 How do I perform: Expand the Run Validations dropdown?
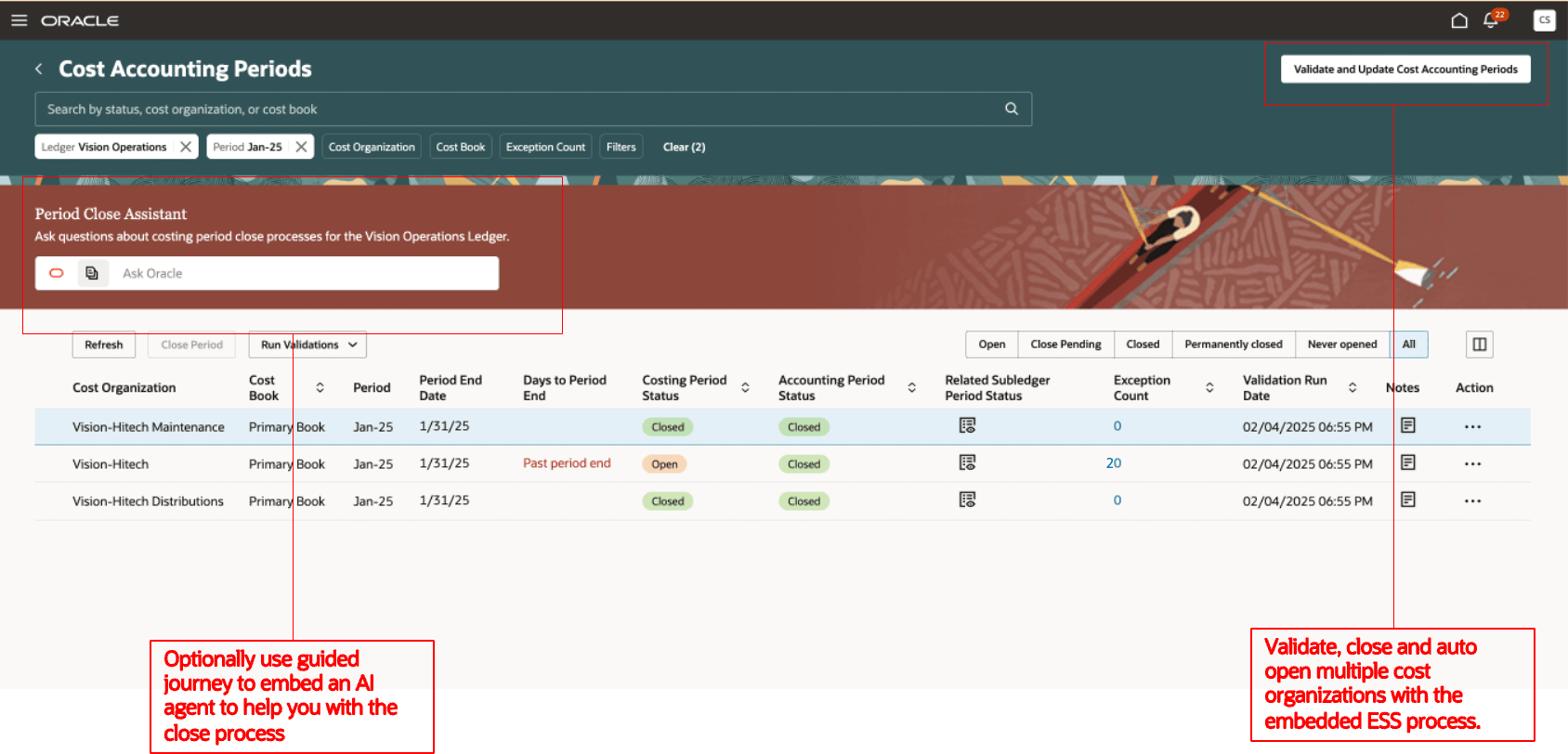(x=308, y=344)
